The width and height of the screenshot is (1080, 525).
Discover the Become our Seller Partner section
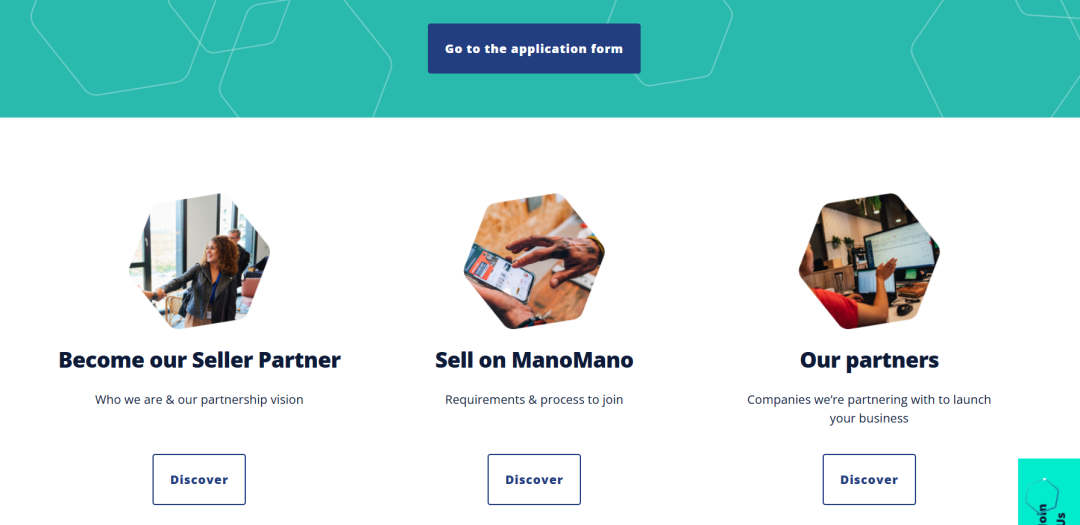(x=199, y=480)
